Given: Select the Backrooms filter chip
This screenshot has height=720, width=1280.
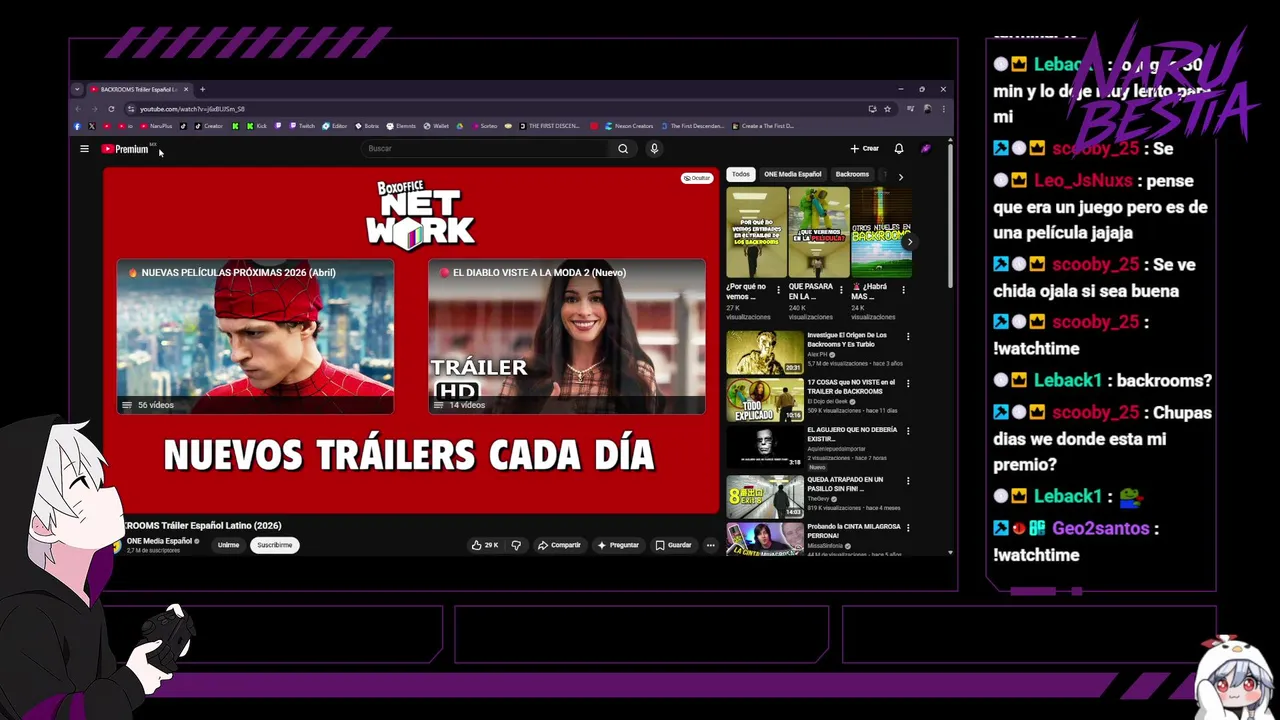Looking at the screenshot, I should (852, 174).
